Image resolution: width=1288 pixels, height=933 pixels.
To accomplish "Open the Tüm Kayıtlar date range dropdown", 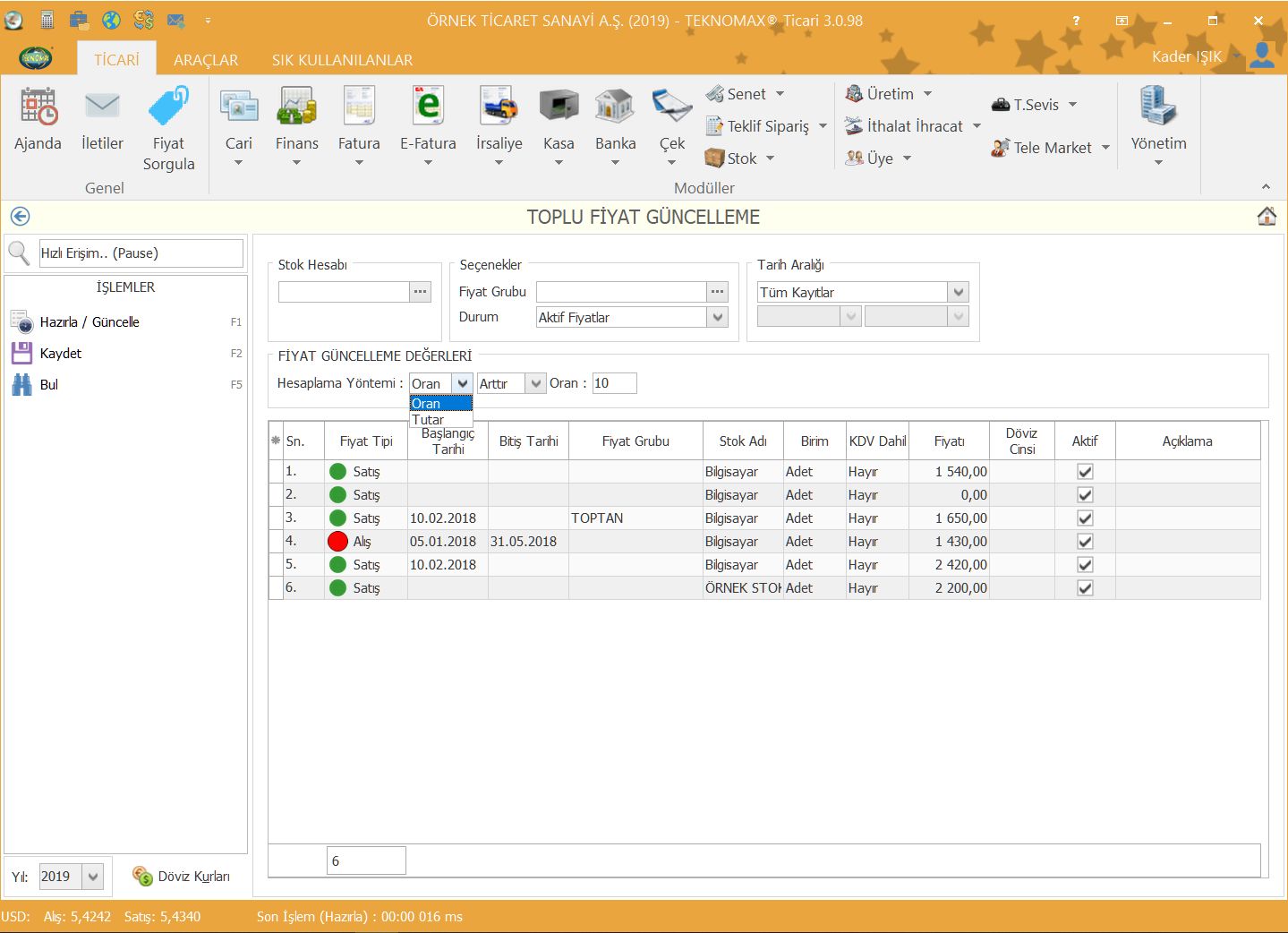I will [958, 293].
